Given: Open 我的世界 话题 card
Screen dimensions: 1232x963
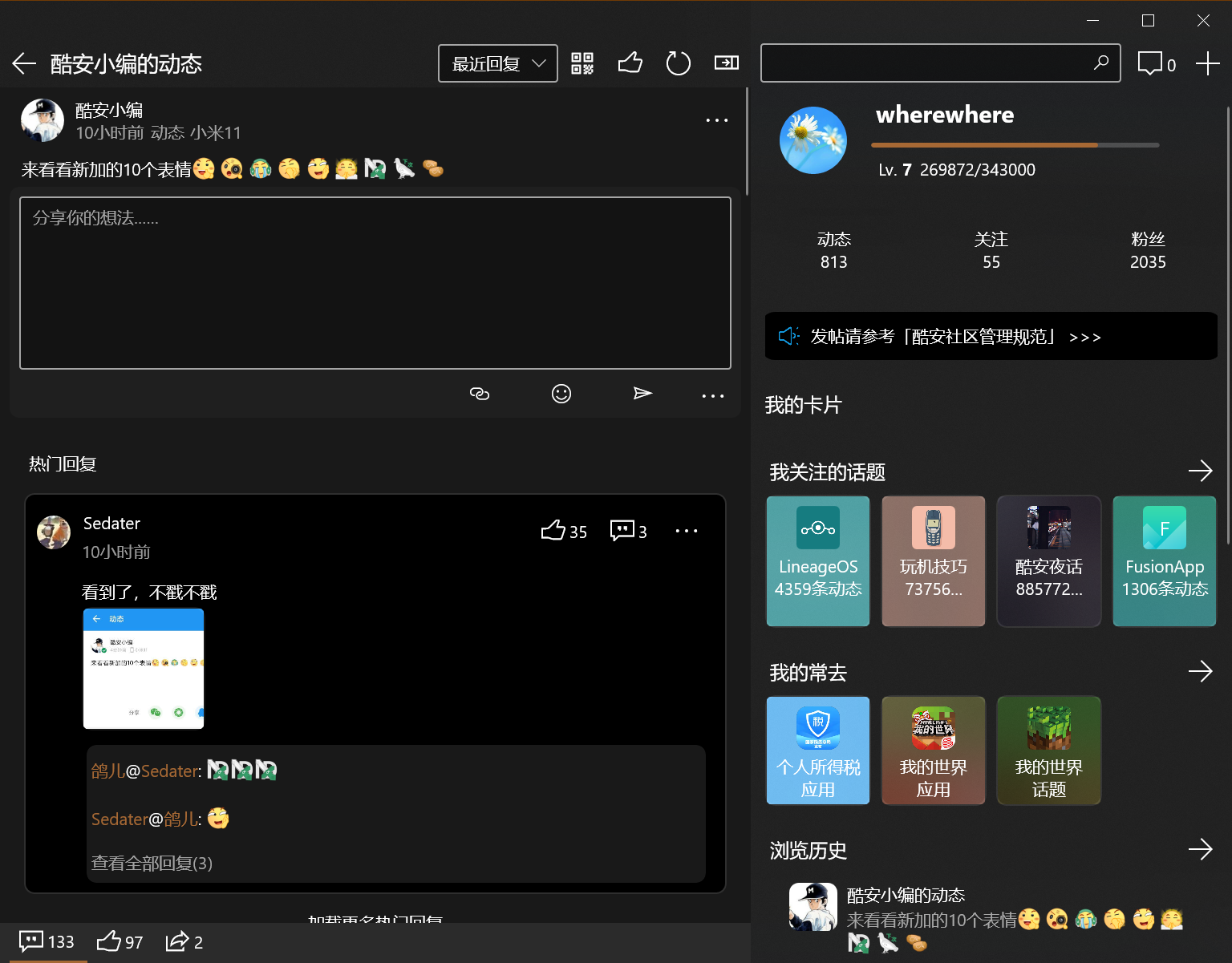Looking at the screenshot, I should point(1049,751).
